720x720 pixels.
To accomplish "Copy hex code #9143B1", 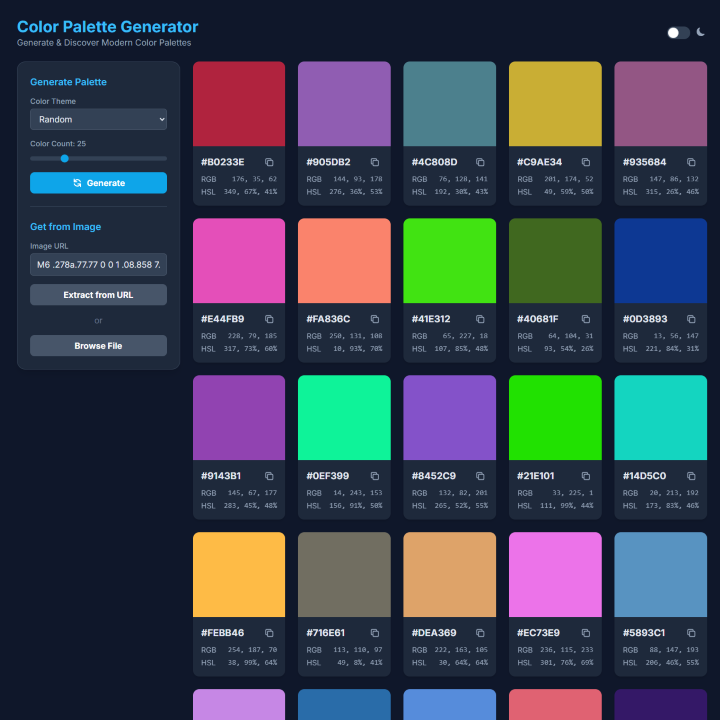I will (x=269, y=476).
